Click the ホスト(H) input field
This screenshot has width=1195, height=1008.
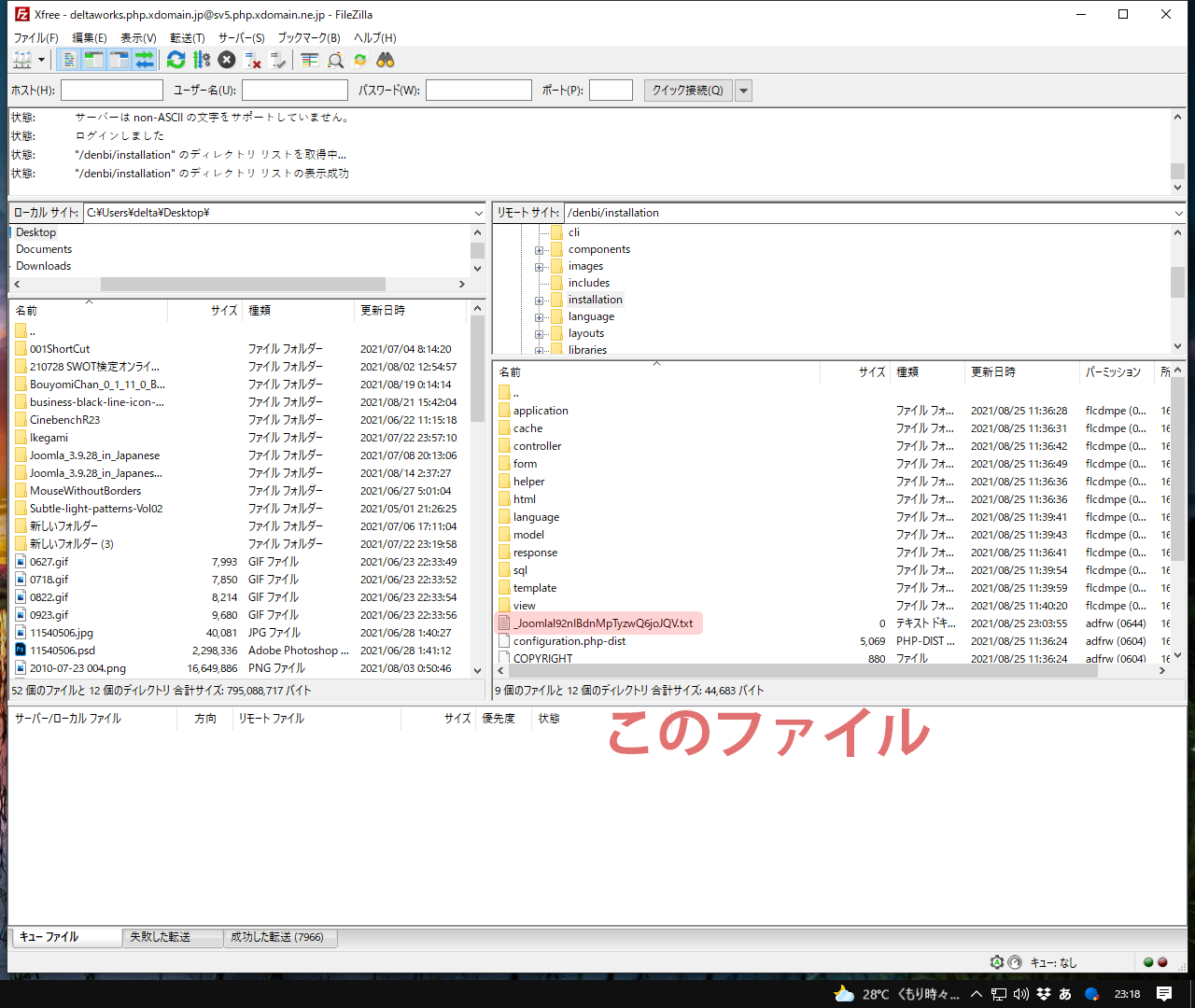coord(112,91)
